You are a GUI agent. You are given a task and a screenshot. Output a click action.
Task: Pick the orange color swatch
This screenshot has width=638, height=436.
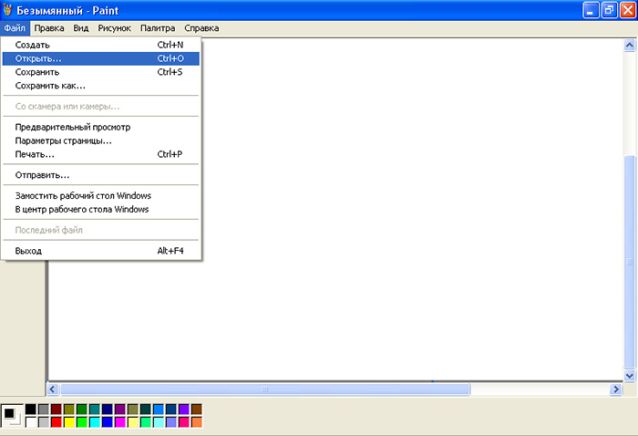pos(196,422)
